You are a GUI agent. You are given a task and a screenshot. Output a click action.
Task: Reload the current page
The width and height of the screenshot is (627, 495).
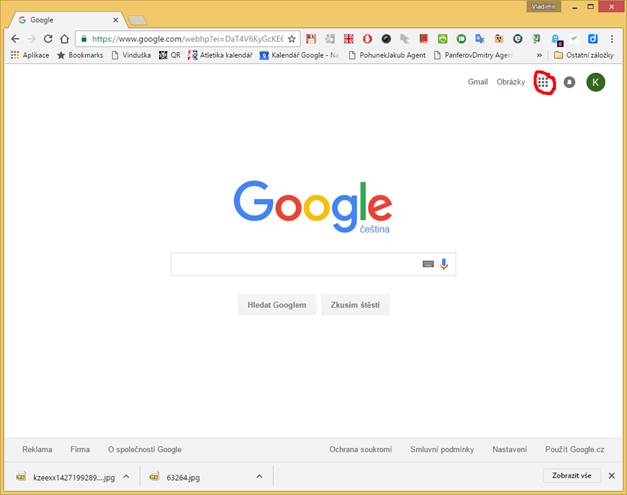[48, 39]
